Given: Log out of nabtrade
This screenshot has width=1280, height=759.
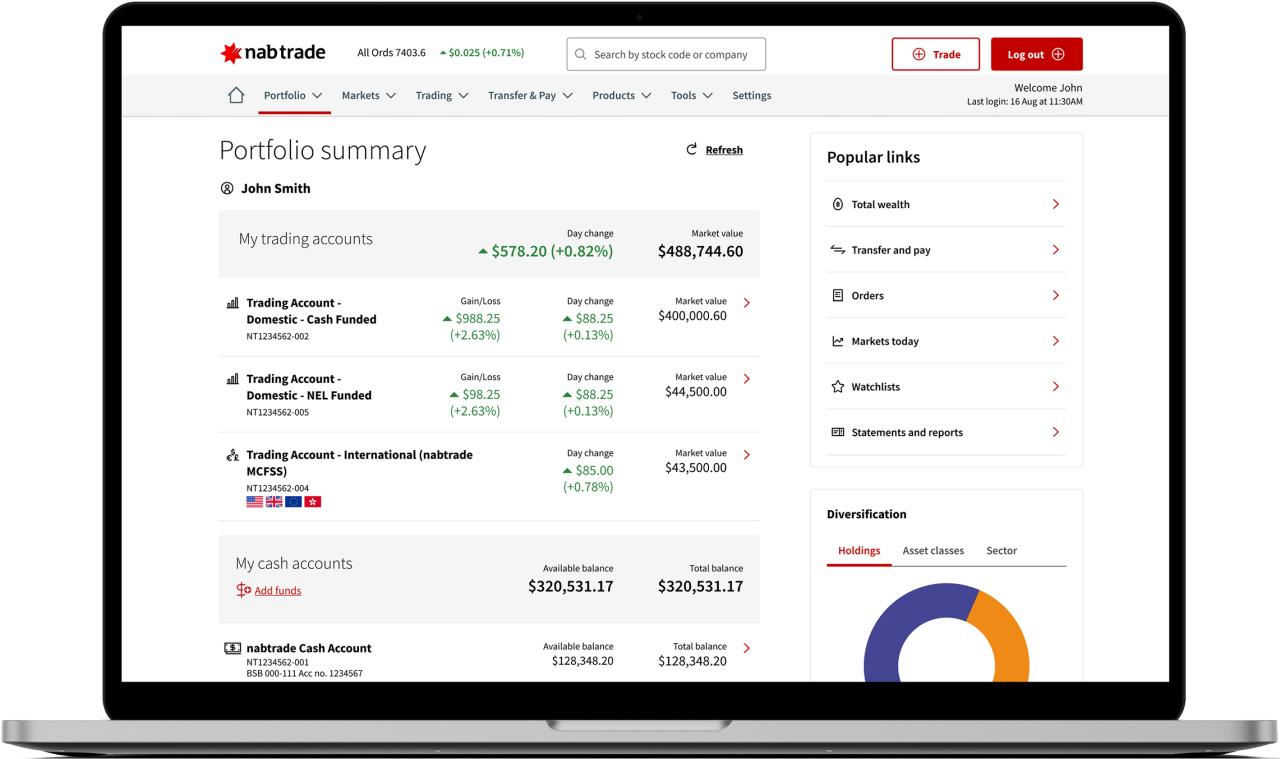Looking at the screenshot, I should coord(1036,54).
